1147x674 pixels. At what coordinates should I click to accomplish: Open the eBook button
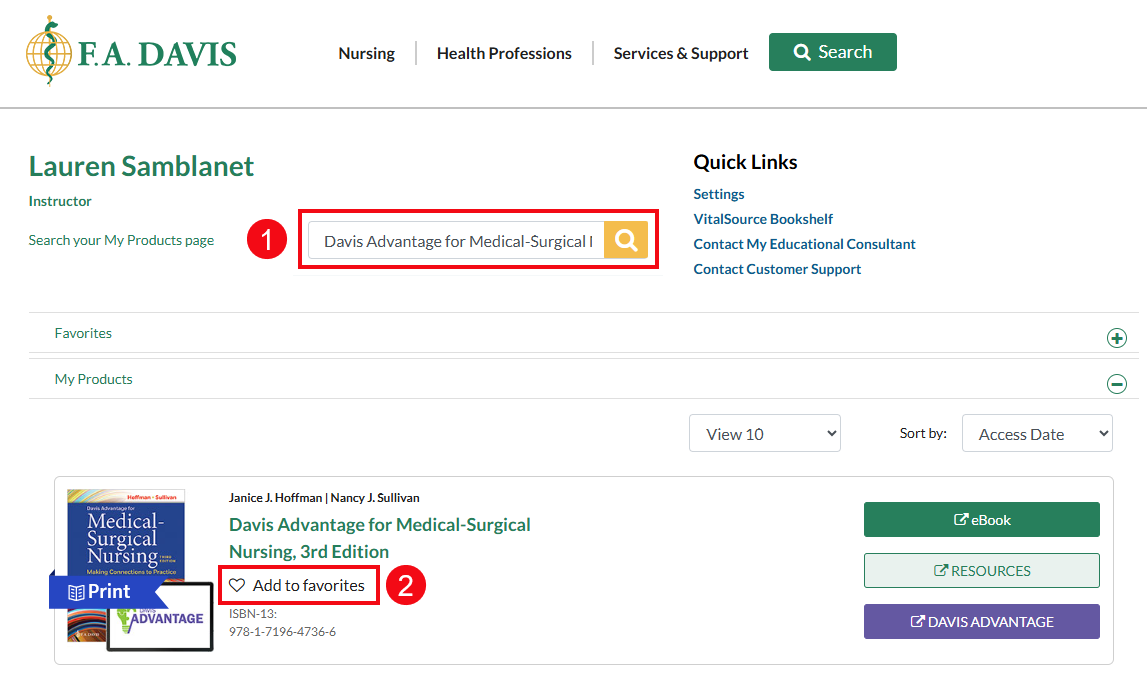[x=981, y=520]
